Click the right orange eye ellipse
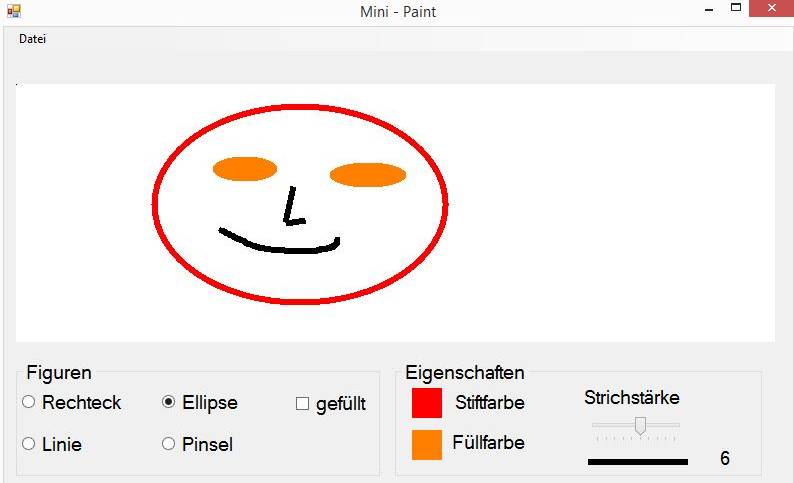 click(368, 175)
